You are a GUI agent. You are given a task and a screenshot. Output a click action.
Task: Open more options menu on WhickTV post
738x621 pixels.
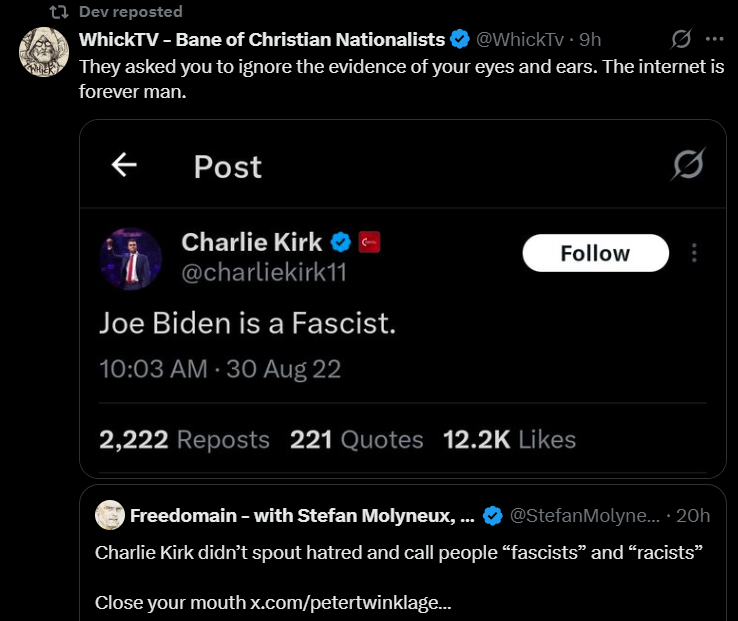tap(714, 40)
